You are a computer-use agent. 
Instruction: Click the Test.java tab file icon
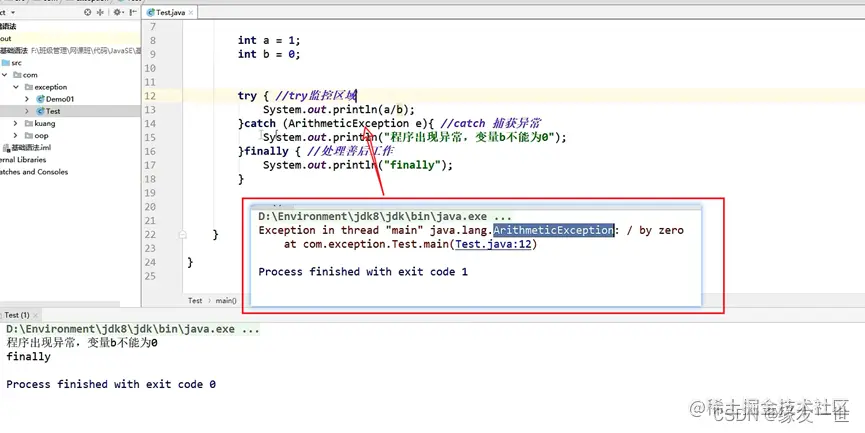coord(151,13)
